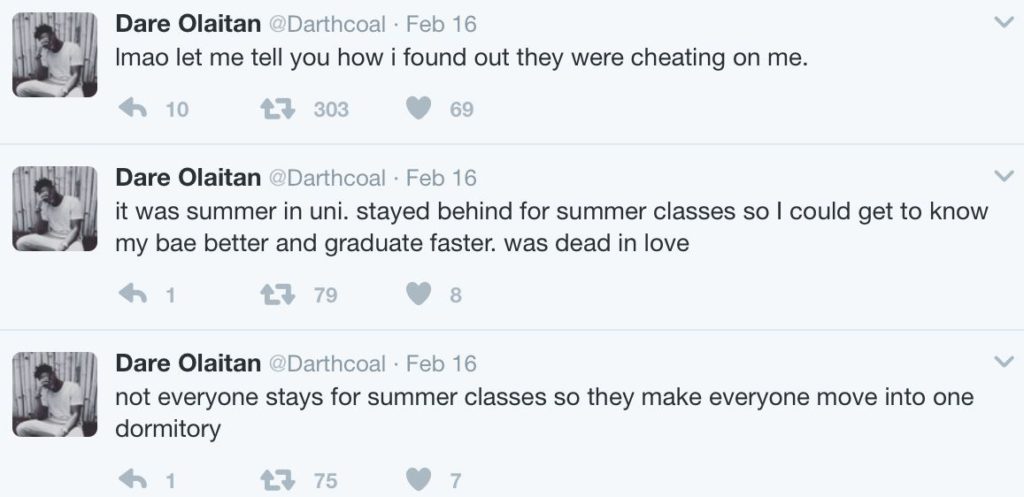The height and width of the screenshot is (497, 1024).
Task: Retweet the tweet with 79 retweets
Action: (x=275, y=295)
